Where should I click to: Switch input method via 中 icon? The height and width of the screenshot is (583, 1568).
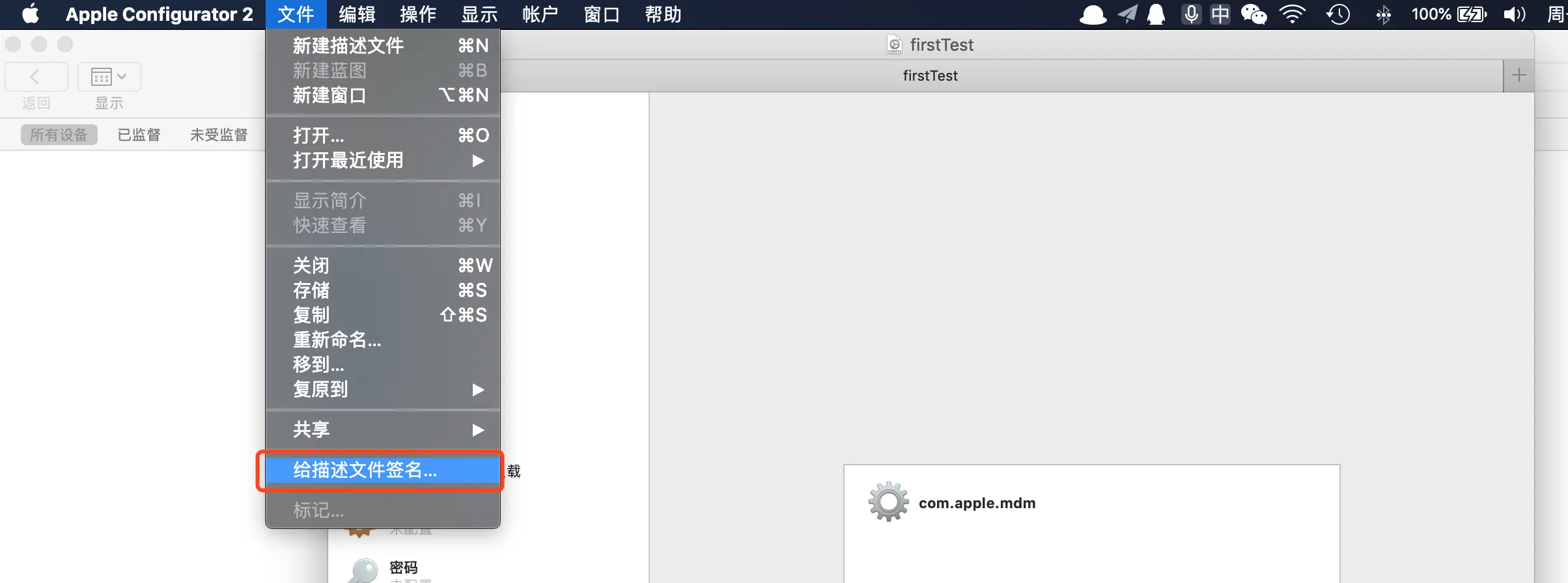click(1220, 14)
